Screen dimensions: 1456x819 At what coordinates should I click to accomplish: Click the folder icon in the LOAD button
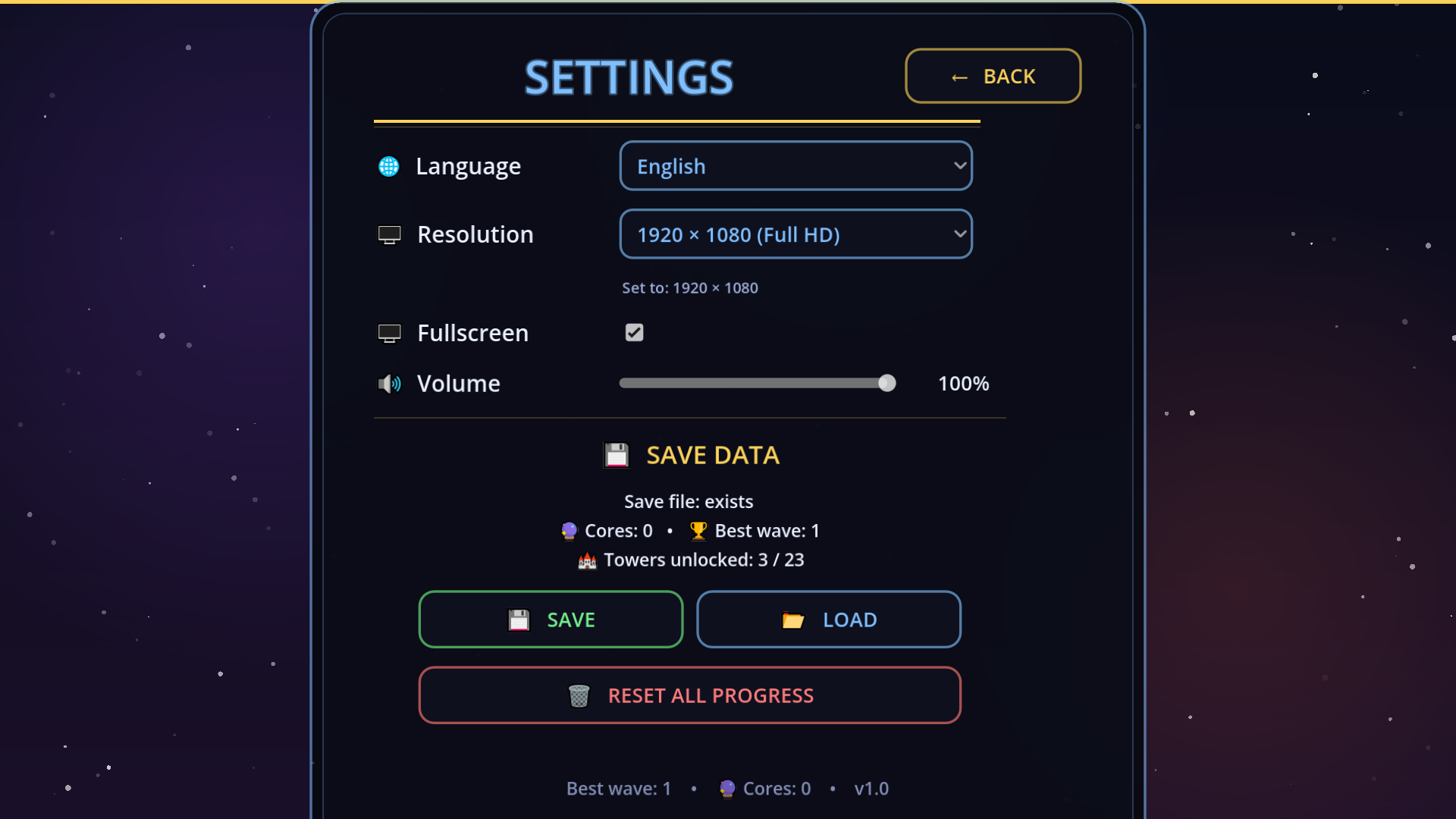[793, 620]
